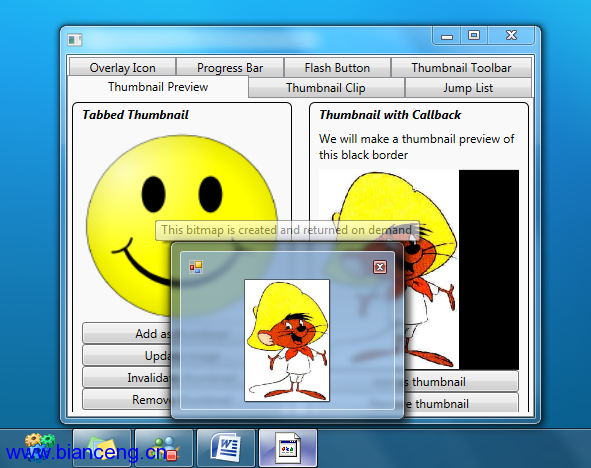
Task: Open the Progress Bar tab
Action: tap(230, 67)
